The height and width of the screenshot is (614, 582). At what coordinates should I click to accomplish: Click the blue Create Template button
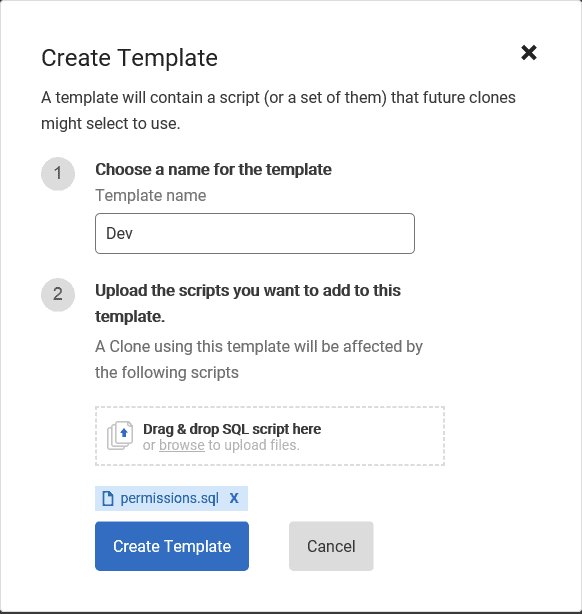coord(172,546)
